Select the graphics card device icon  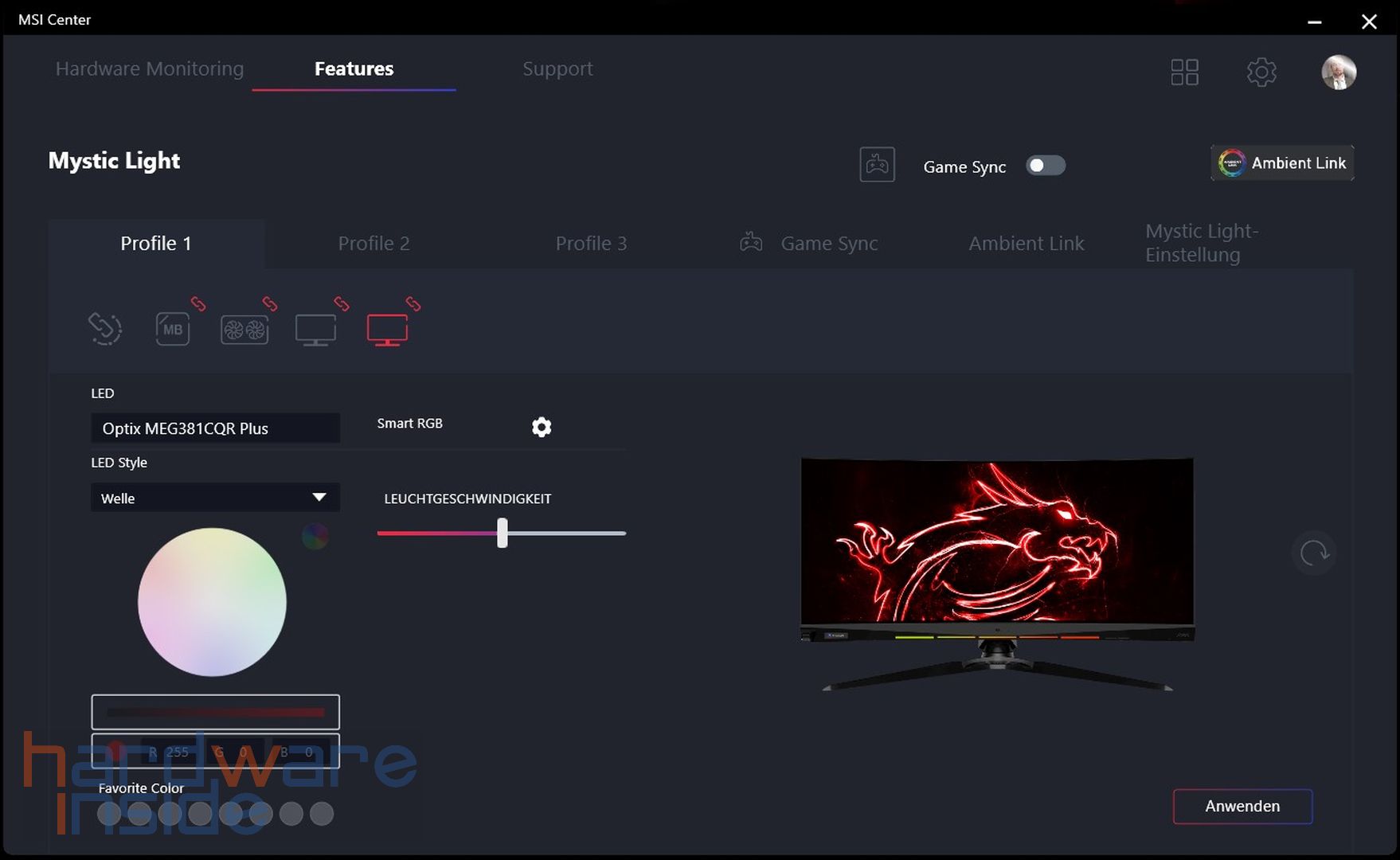coord(245,329)
